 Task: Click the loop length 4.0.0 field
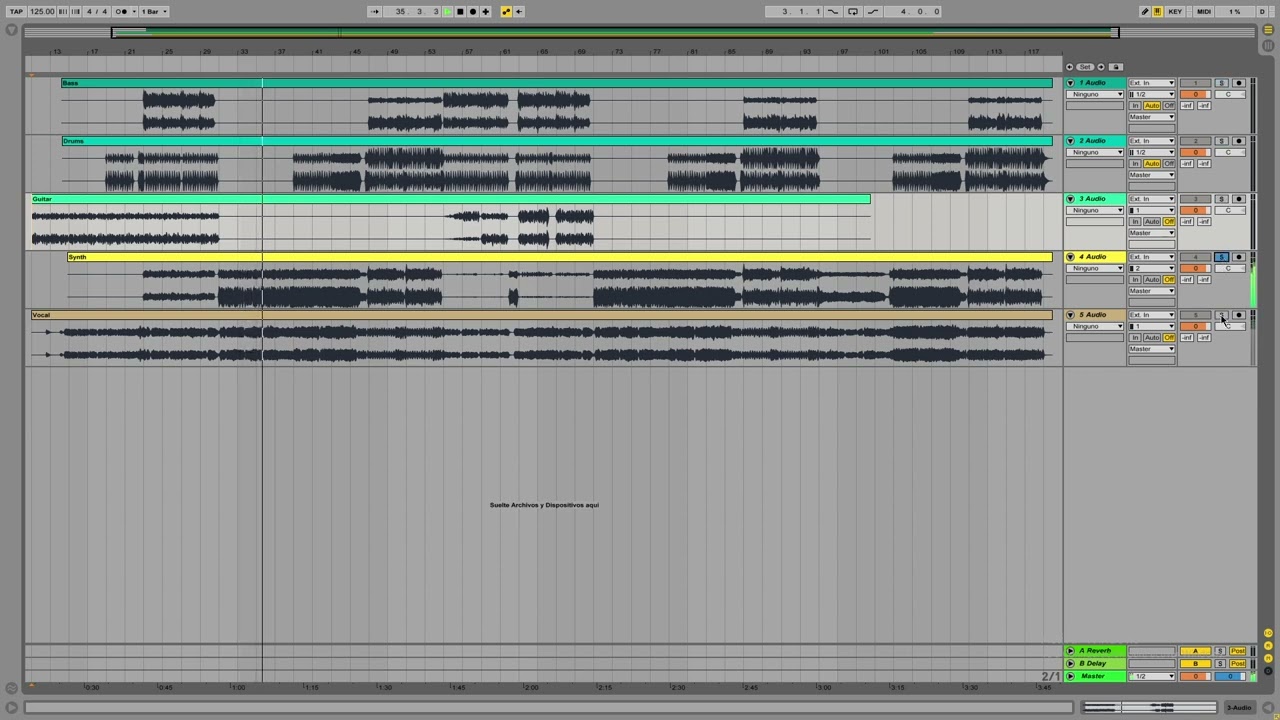[913, 11]
